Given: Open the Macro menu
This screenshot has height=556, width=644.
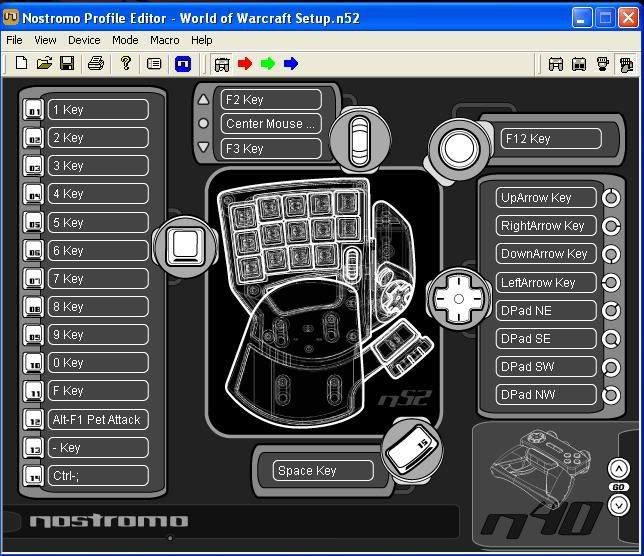Looking at the screenshot, I should point(165,40).
